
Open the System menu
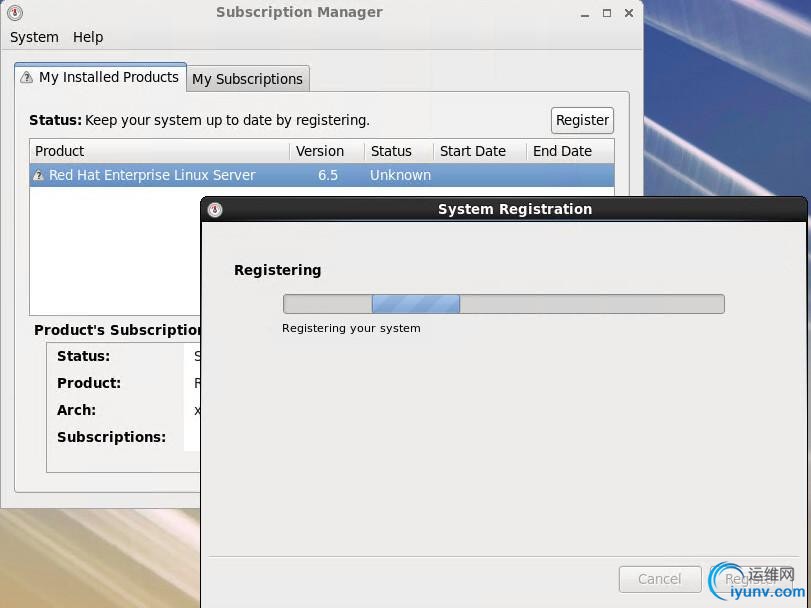pos(34,37)
